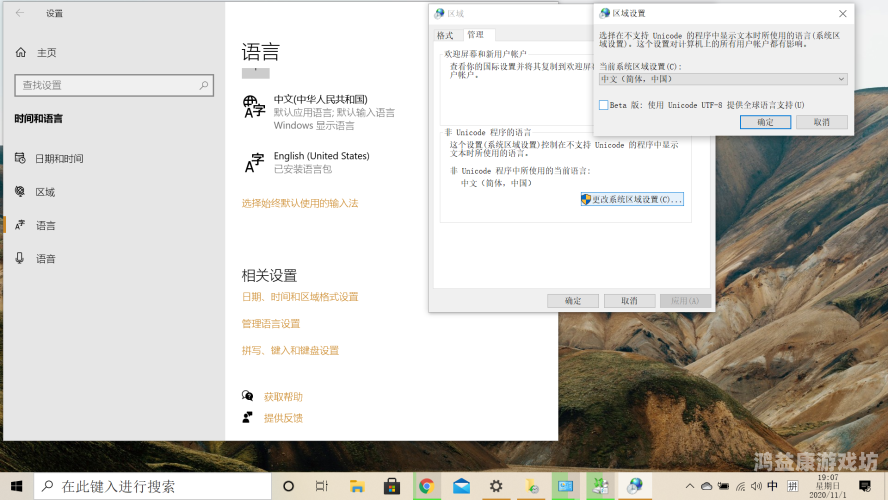Open Cortana circle on taskbar
The image size is (888, 500).
pyautogui.click(x=288, y=486)
